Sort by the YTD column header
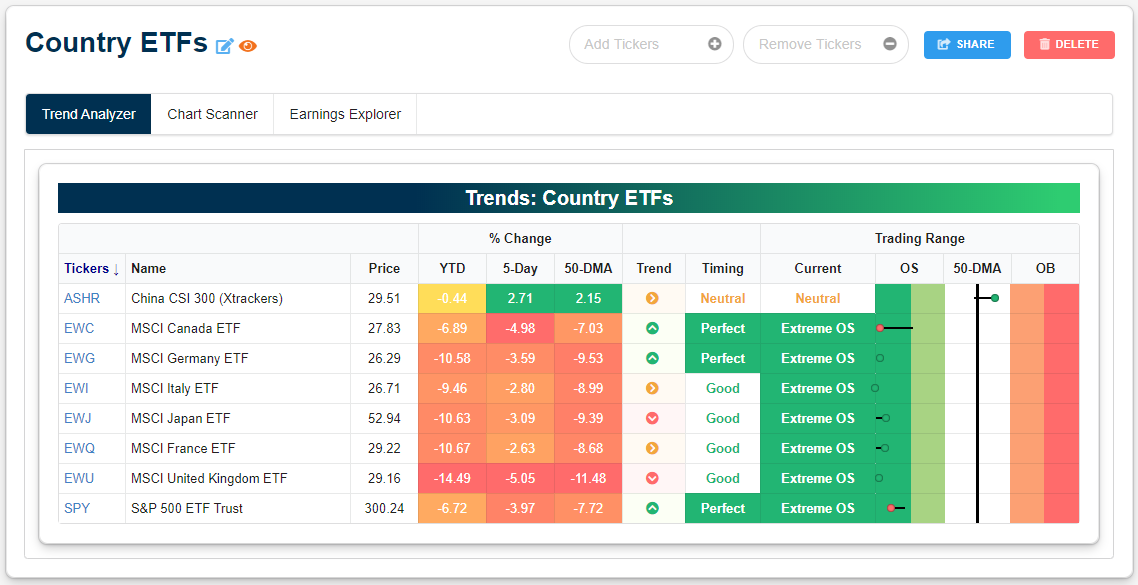 (x=452, y=269)
